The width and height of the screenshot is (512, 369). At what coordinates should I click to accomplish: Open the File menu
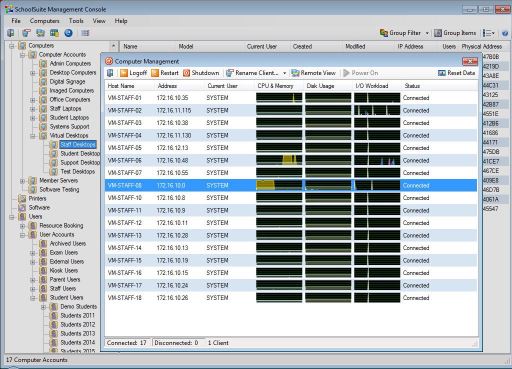[x=16, y=21]
